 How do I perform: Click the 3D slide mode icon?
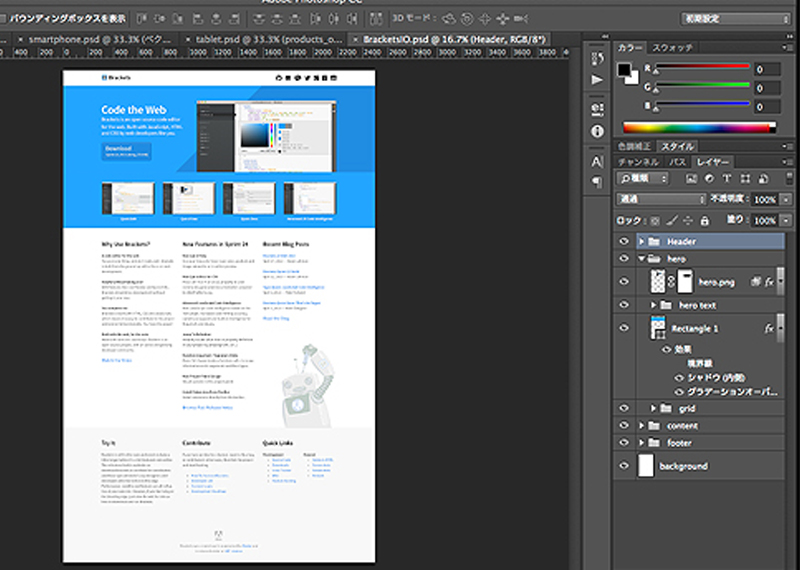point(503,19)
